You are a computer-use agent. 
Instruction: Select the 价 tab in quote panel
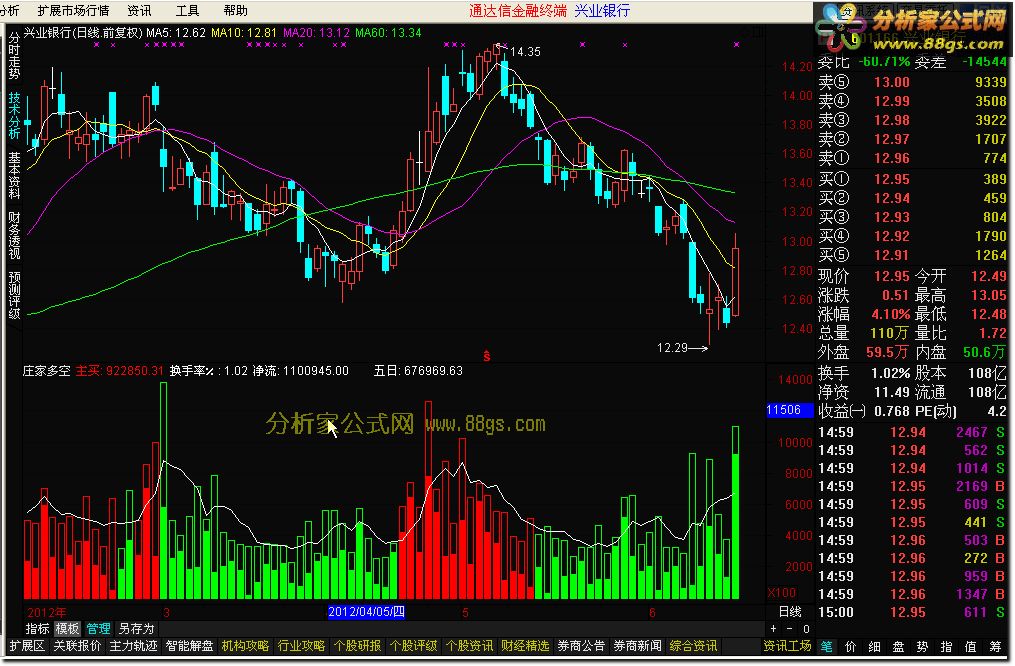(851, 647)
